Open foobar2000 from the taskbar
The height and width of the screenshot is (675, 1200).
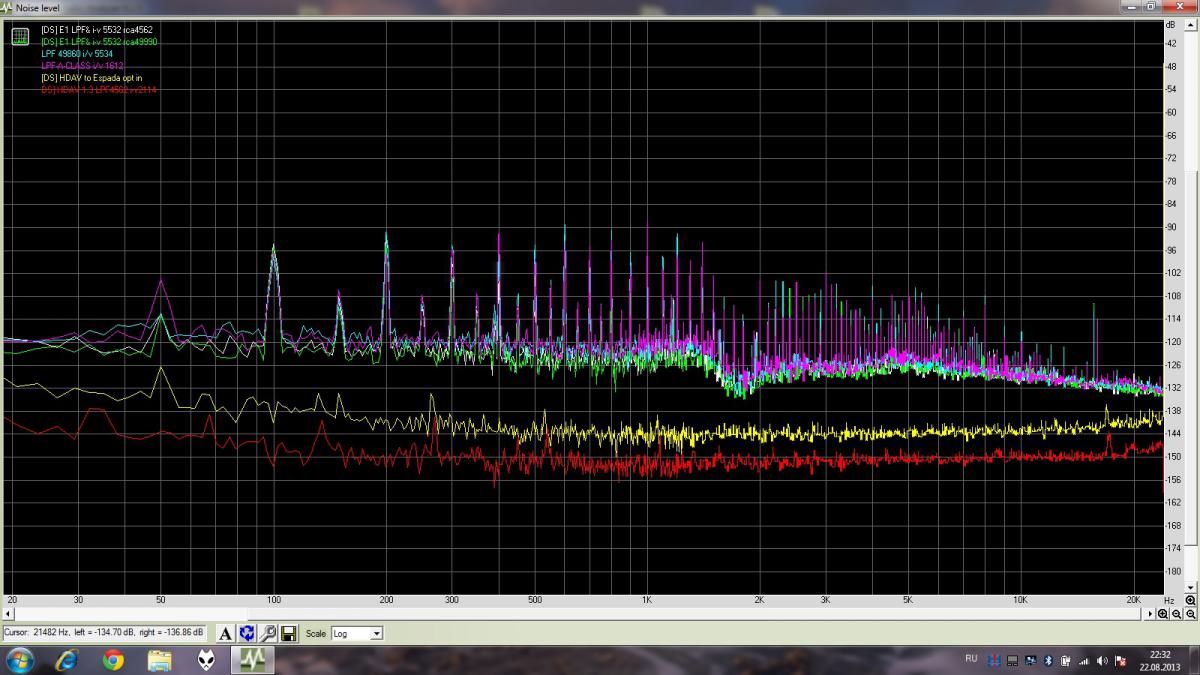206,660
